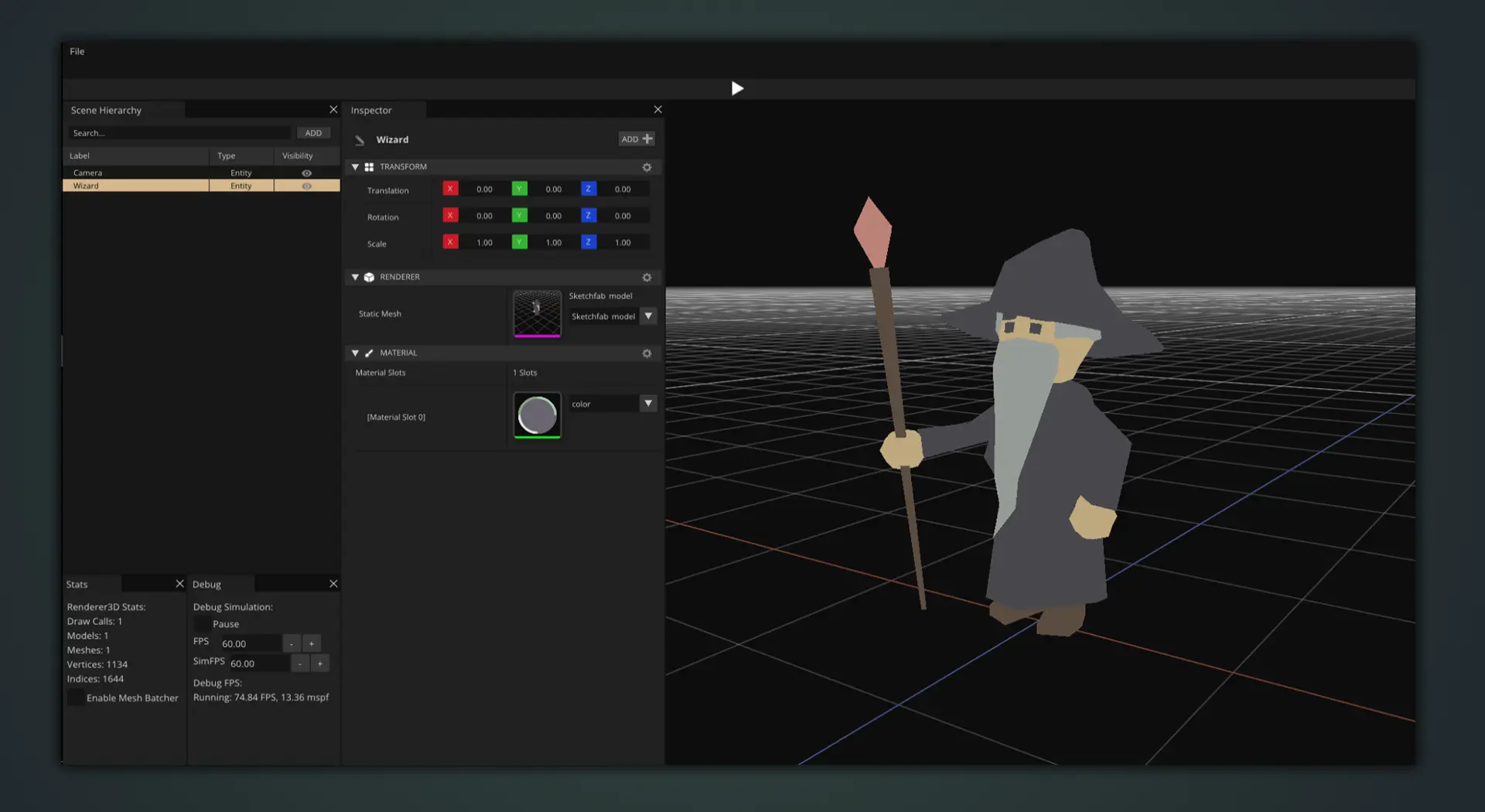The height and width of the screenshot is (812, 1485).
Task: Toggle visibility of Camera entity
Action: pos(306,173)
